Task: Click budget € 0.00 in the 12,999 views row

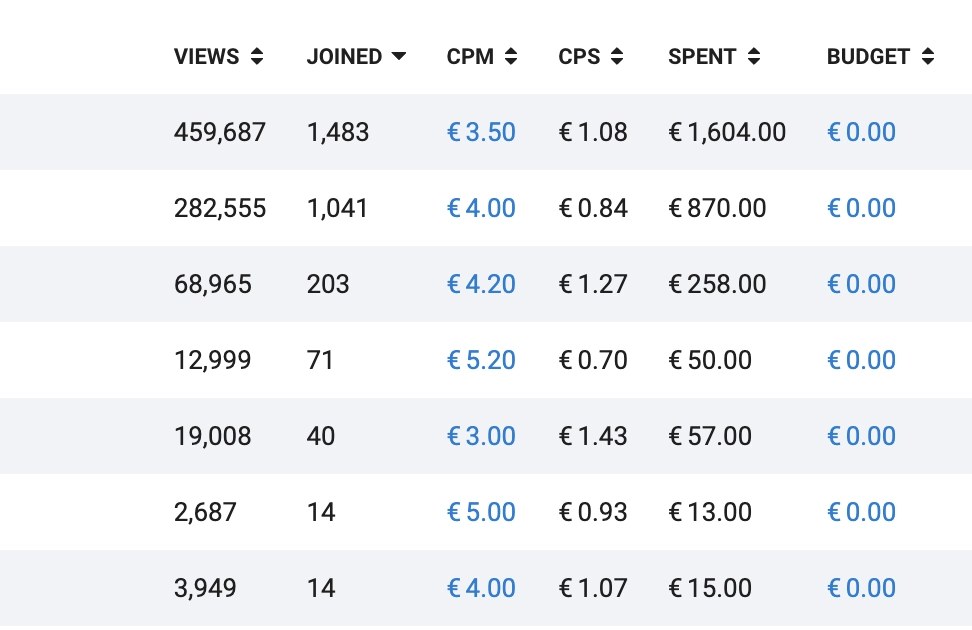Action: (861, 360)
